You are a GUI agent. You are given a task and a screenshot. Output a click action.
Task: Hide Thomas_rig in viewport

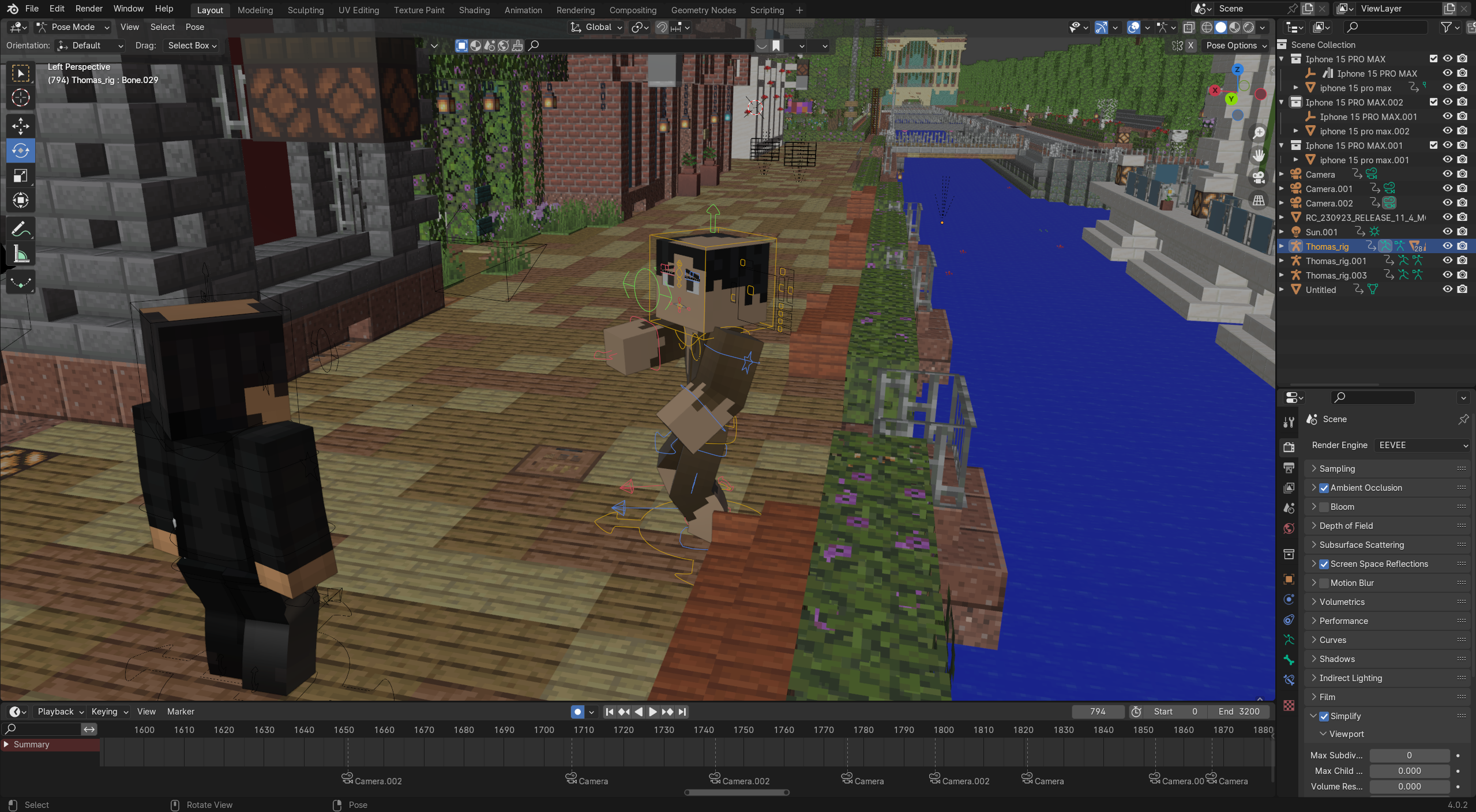(1448, 246)
